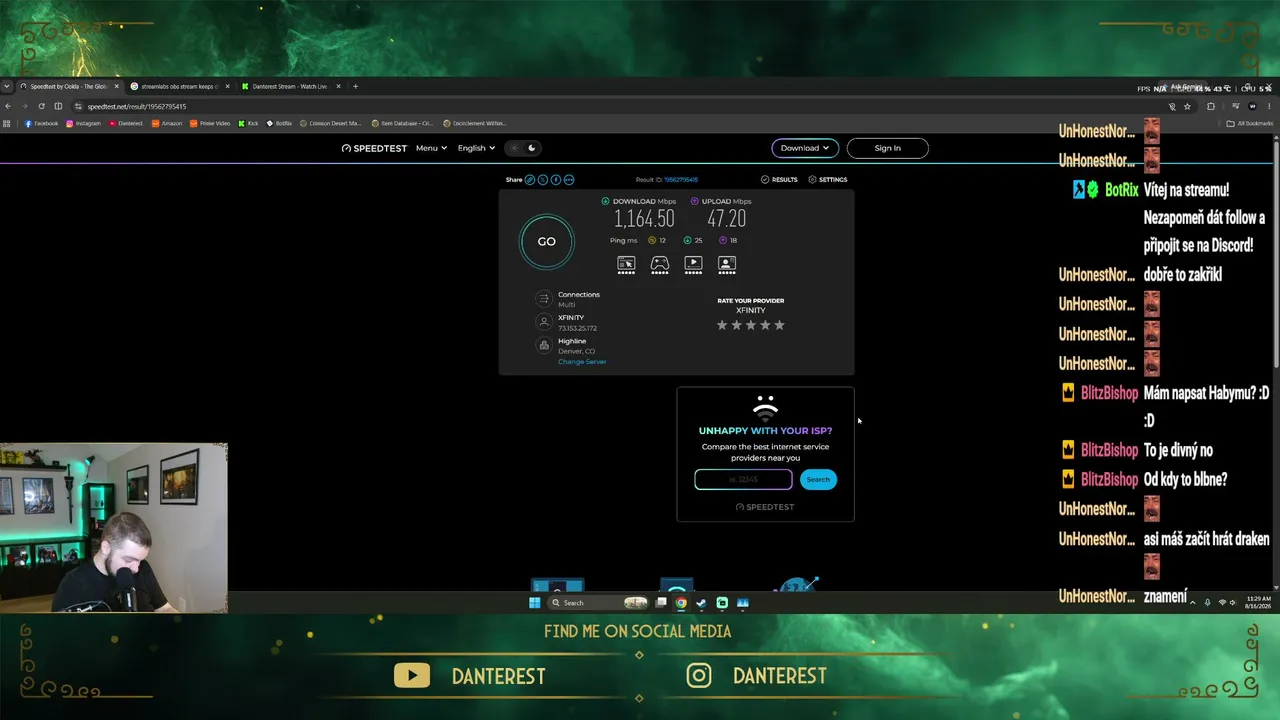Expand the Speedtest Menu dropdown
This screenshot has width=1280, height=720.
(x=431, y=148)
